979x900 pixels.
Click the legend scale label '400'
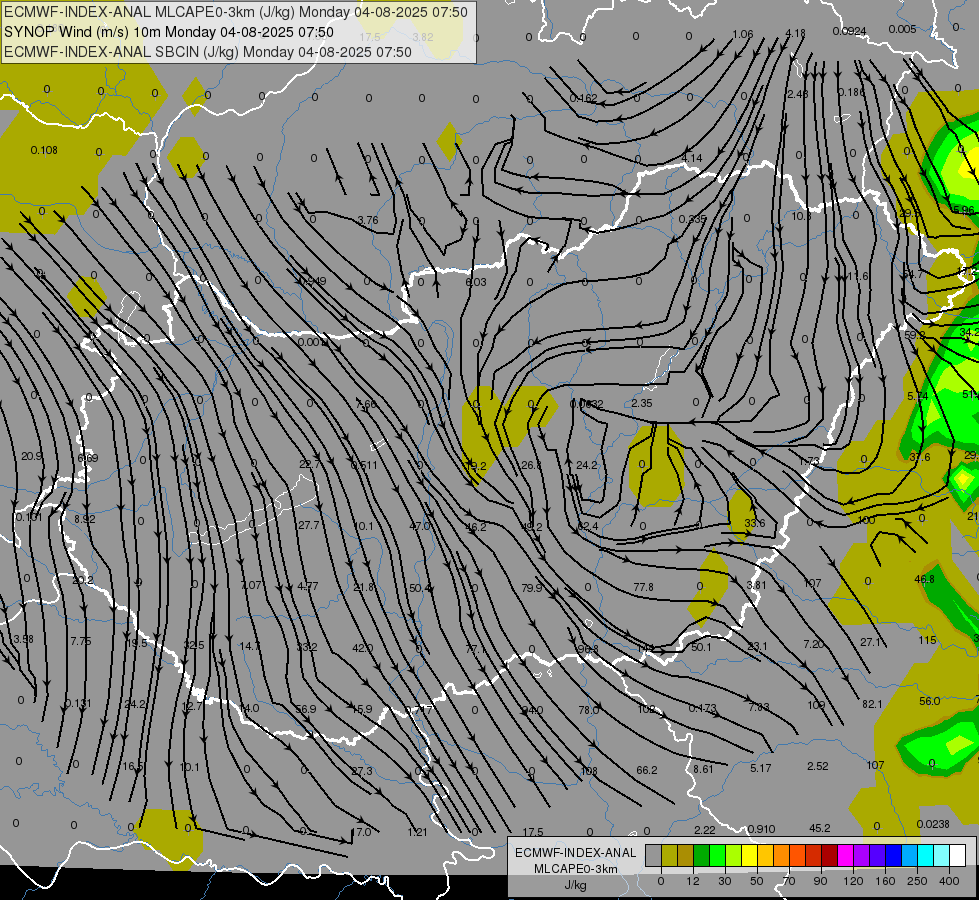click(x=949, y=881)
